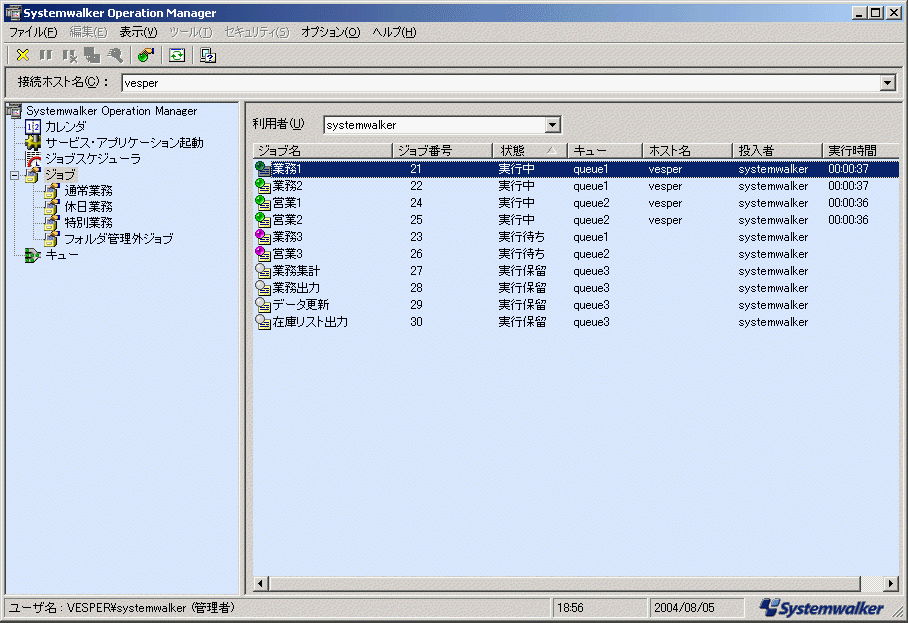Sort by the キュー column header

tap(605, 151)
